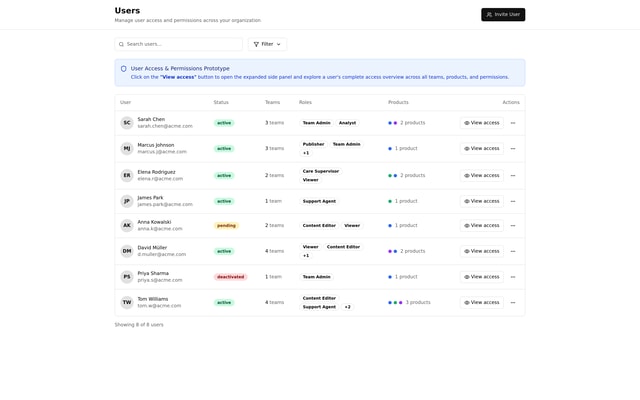View access for Marcus Johnson
The width and height of the screenshot is (640, 400).
click(482, 149)
